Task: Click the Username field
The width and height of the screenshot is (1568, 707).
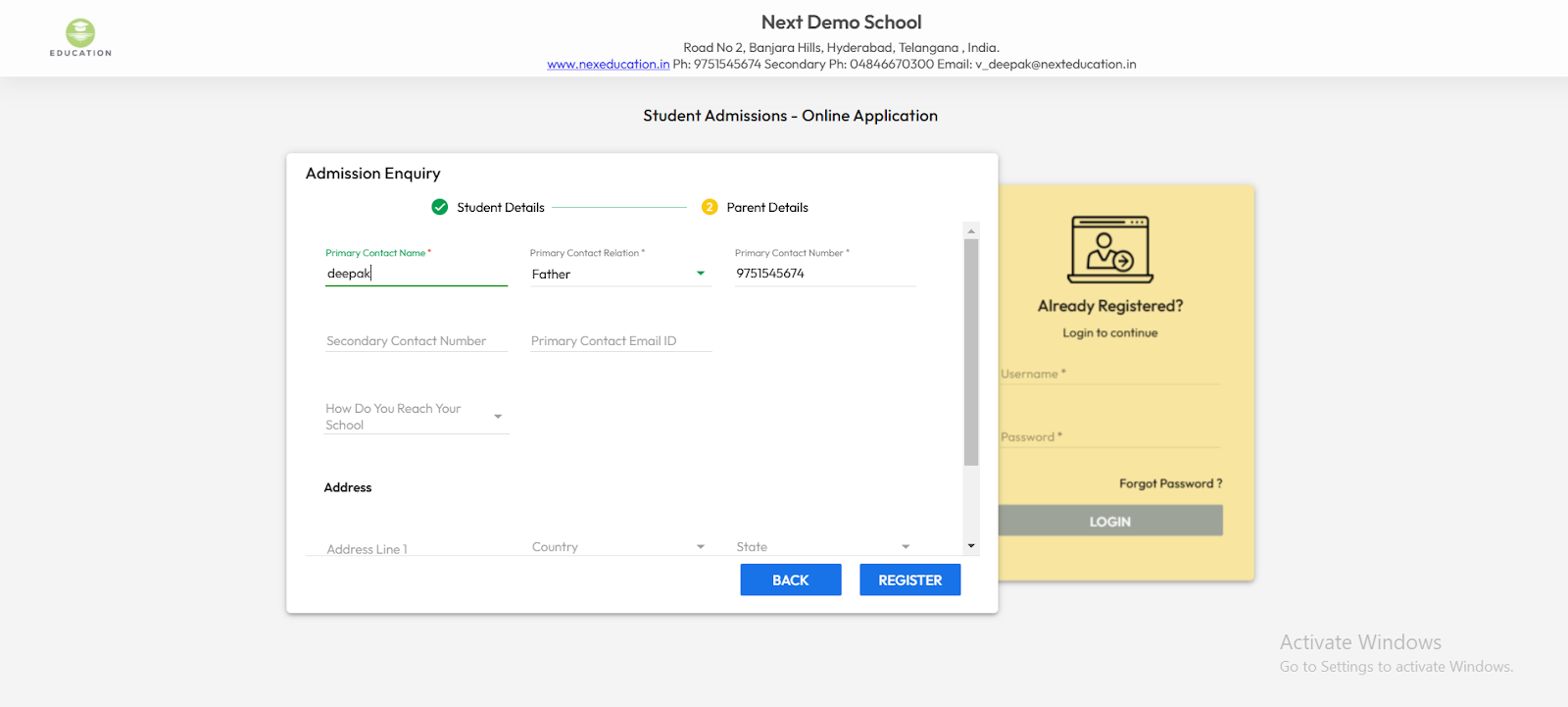Action: pos(1110,374)
